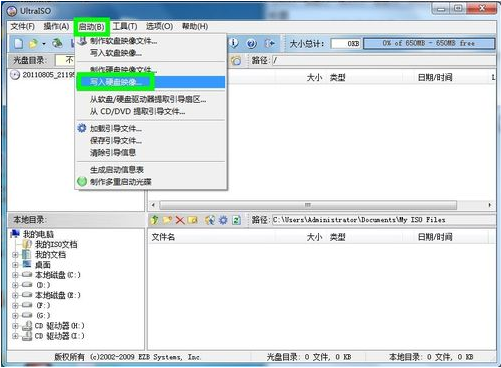Screen dimensions: 501x368
Task: Click local 路径 field with C:\Users path
Action: pos(383,220)
